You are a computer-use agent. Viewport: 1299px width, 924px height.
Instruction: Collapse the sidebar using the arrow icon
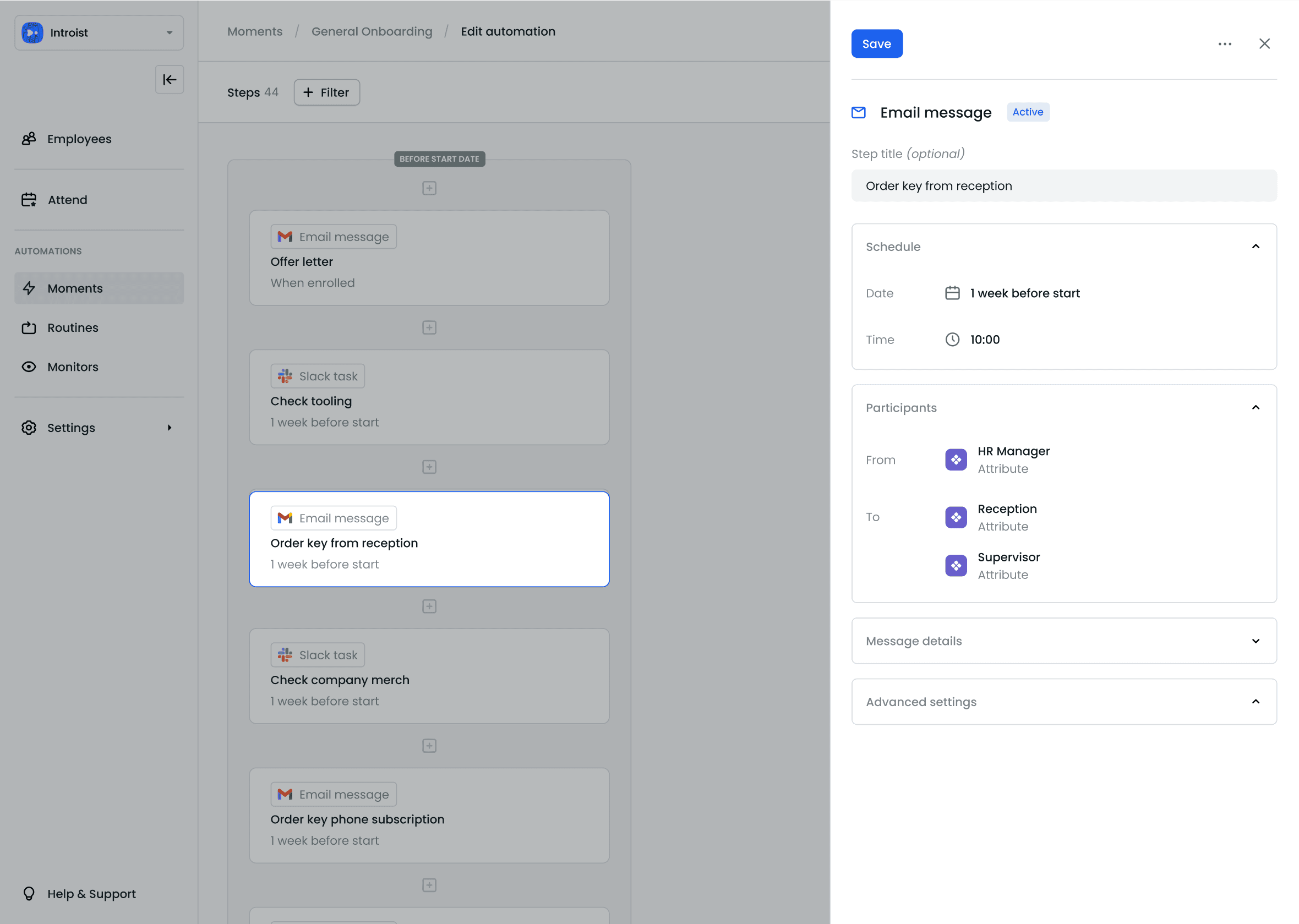pos(170,80)
